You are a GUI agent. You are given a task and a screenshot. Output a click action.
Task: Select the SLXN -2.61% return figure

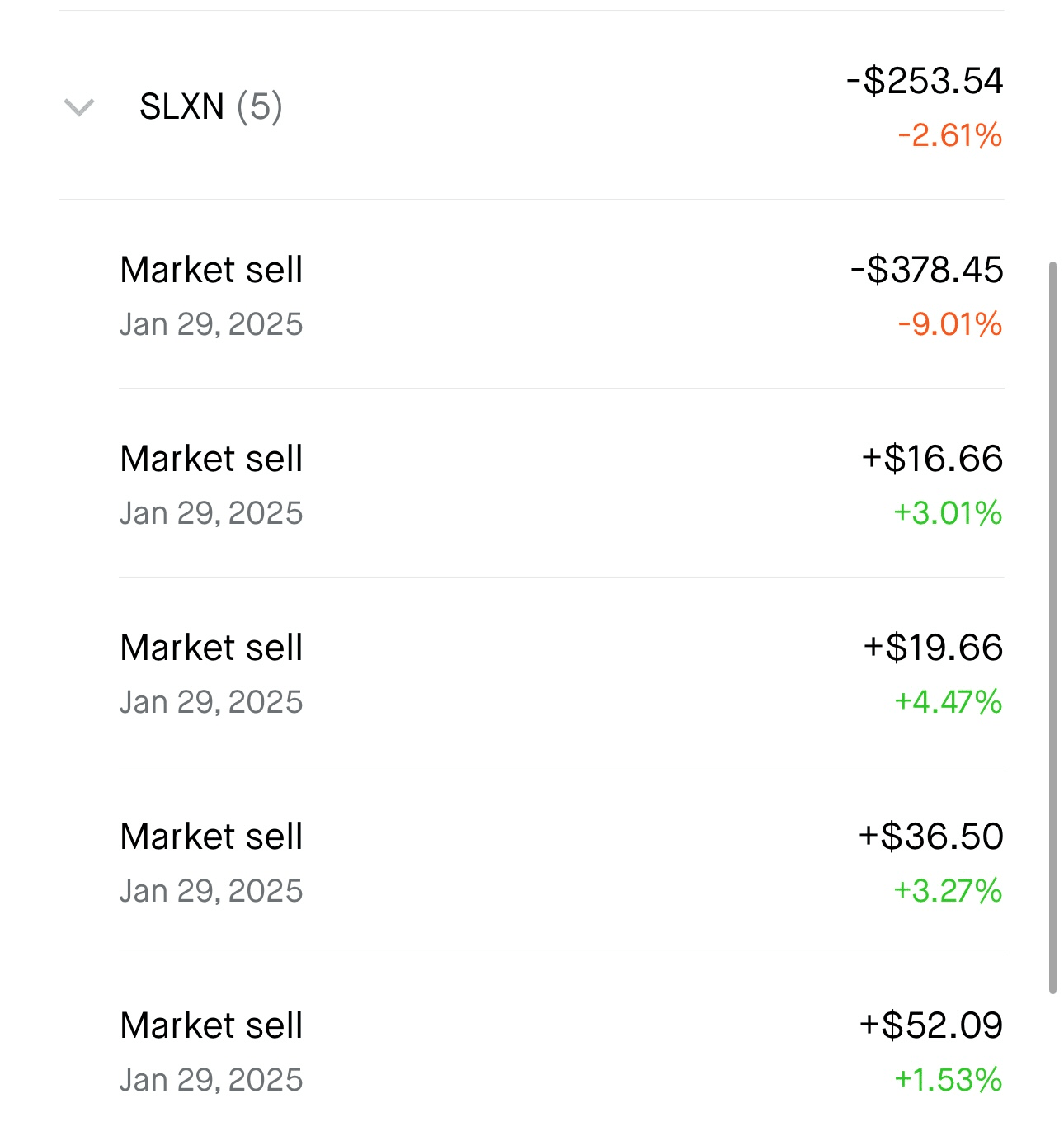coord(949,135)
